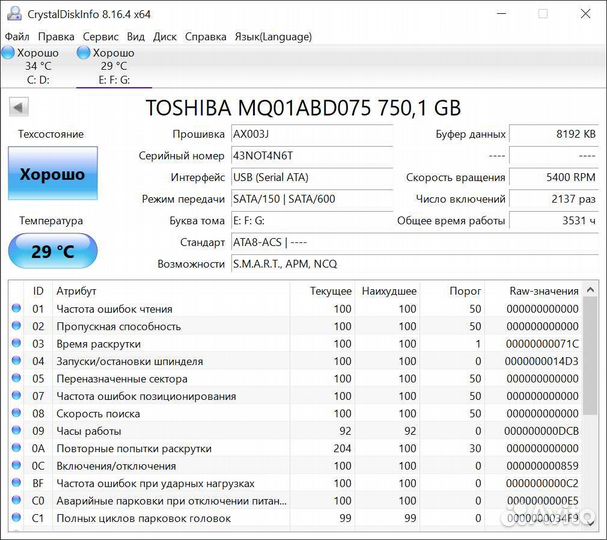607x540 pixels.
Task: Close the CrystalDiskInfo window
Action: click(x=586, y=14)
